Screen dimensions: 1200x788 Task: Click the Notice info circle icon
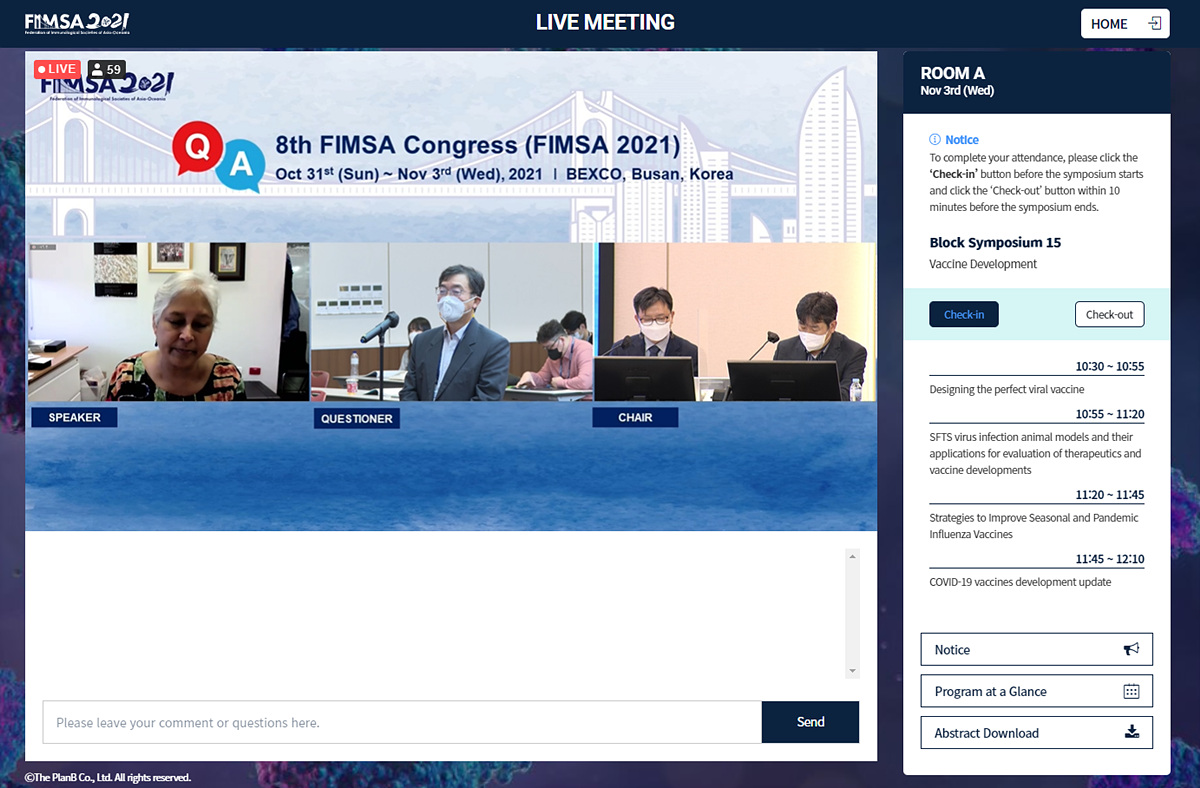point(935,140)
